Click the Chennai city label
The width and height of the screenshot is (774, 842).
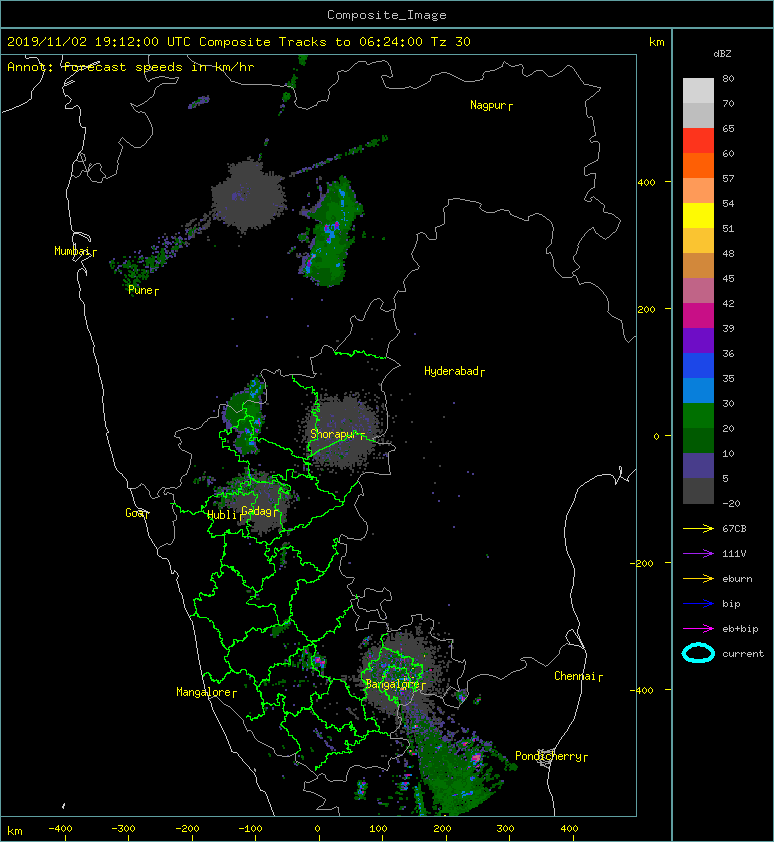[575, 676]
